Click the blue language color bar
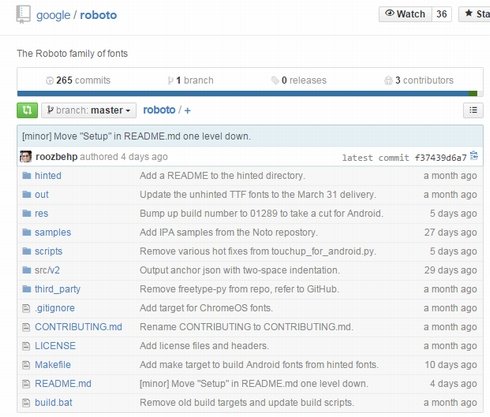This screenshot has height=417, width=490. tap(243, 94)
